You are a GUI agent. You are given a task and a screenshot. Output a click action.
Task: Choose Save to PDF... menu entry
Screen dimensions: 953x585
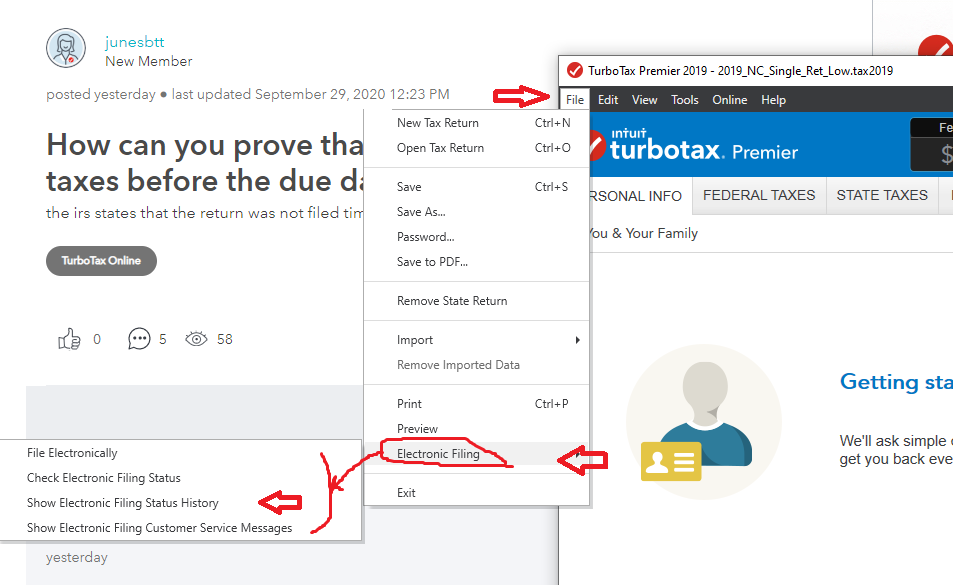click(x=476, y=262)
